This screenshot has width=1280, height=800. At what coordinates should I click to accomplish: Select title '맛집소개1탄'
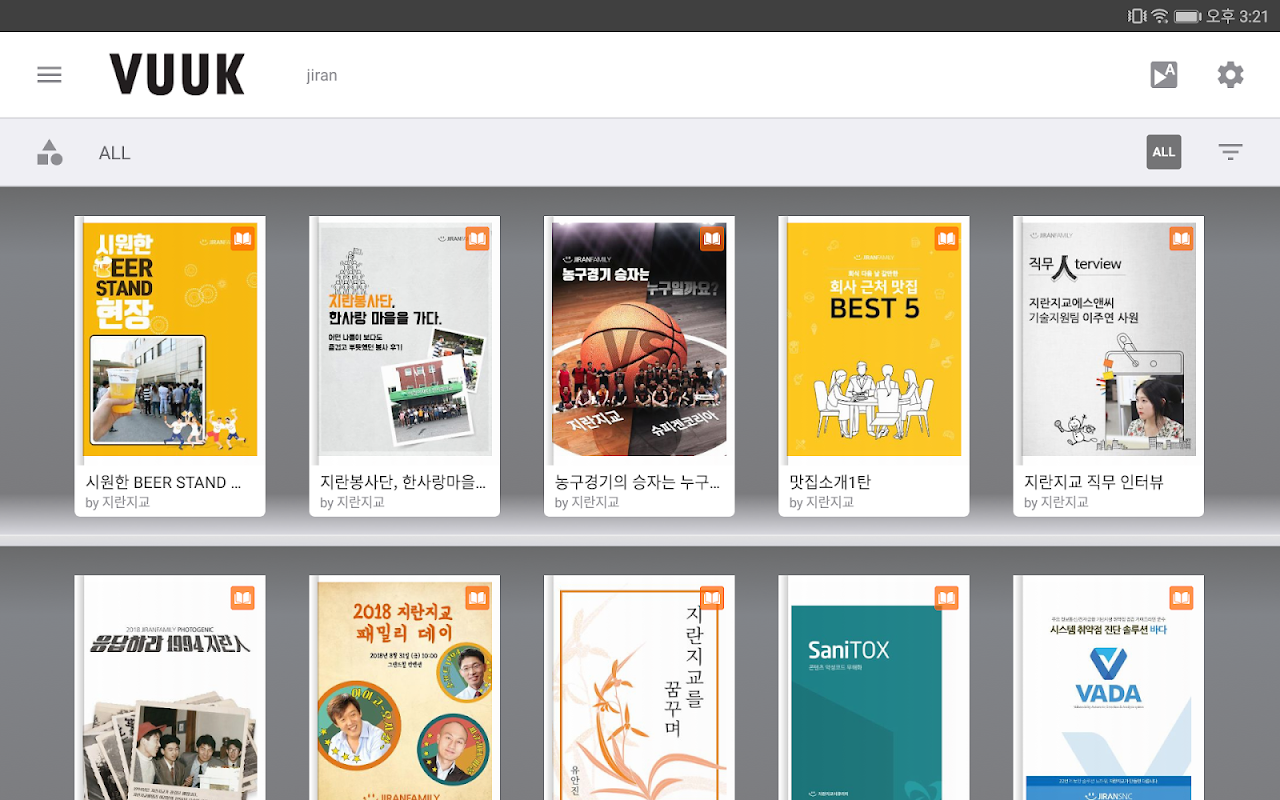[830, 482]
